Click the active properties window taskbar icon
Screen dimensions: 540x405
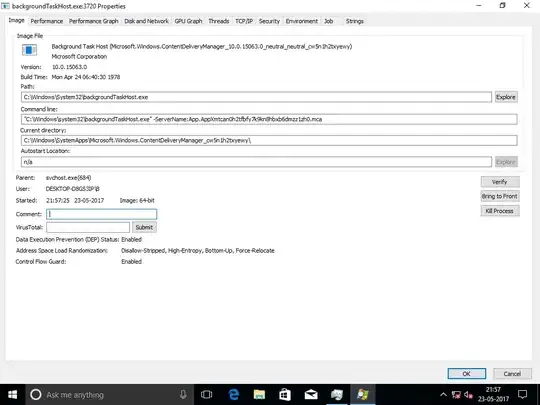click(x=363, y=395)
